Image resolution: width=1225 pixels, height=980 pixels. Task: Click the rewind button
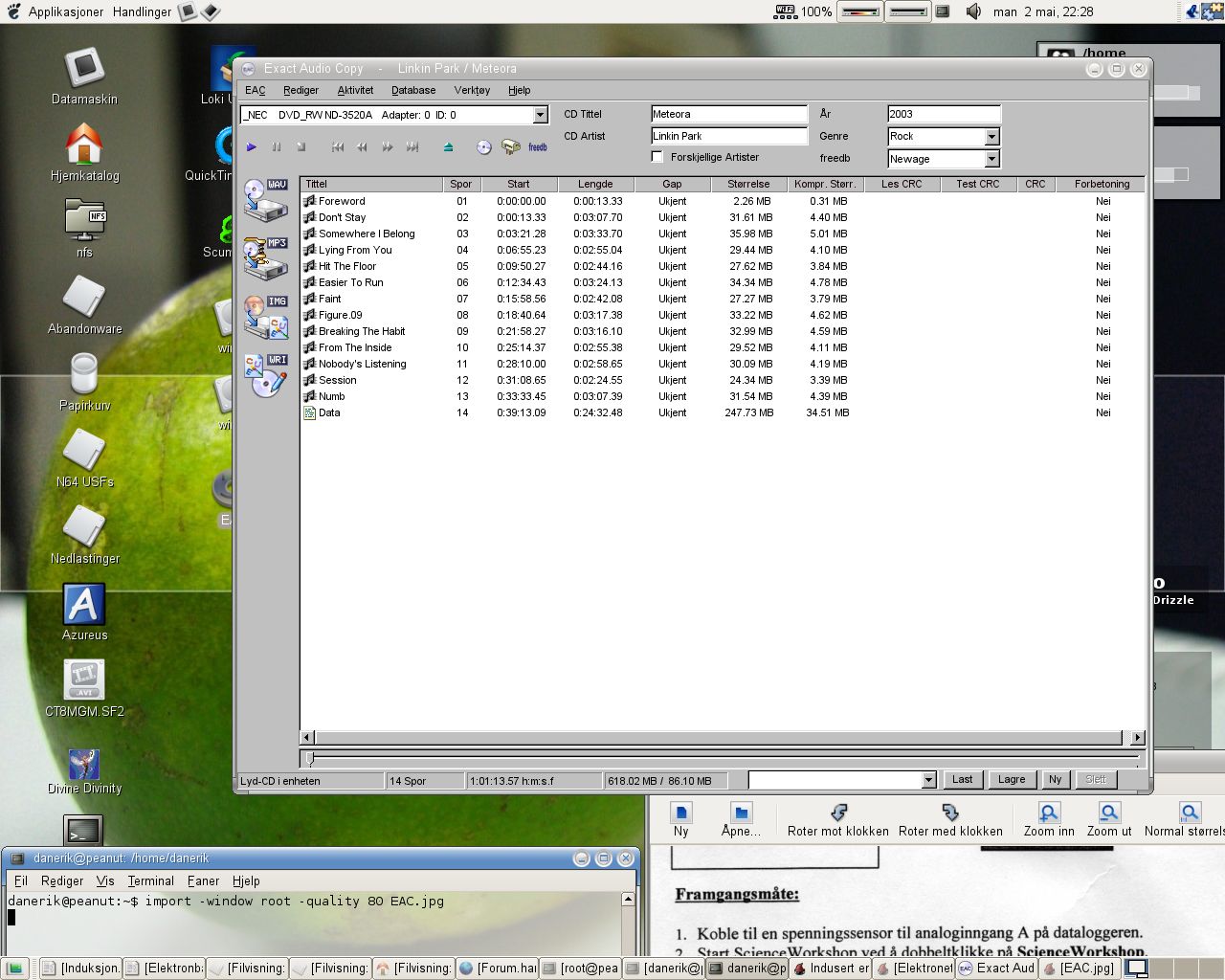click(x=362, y=147)
